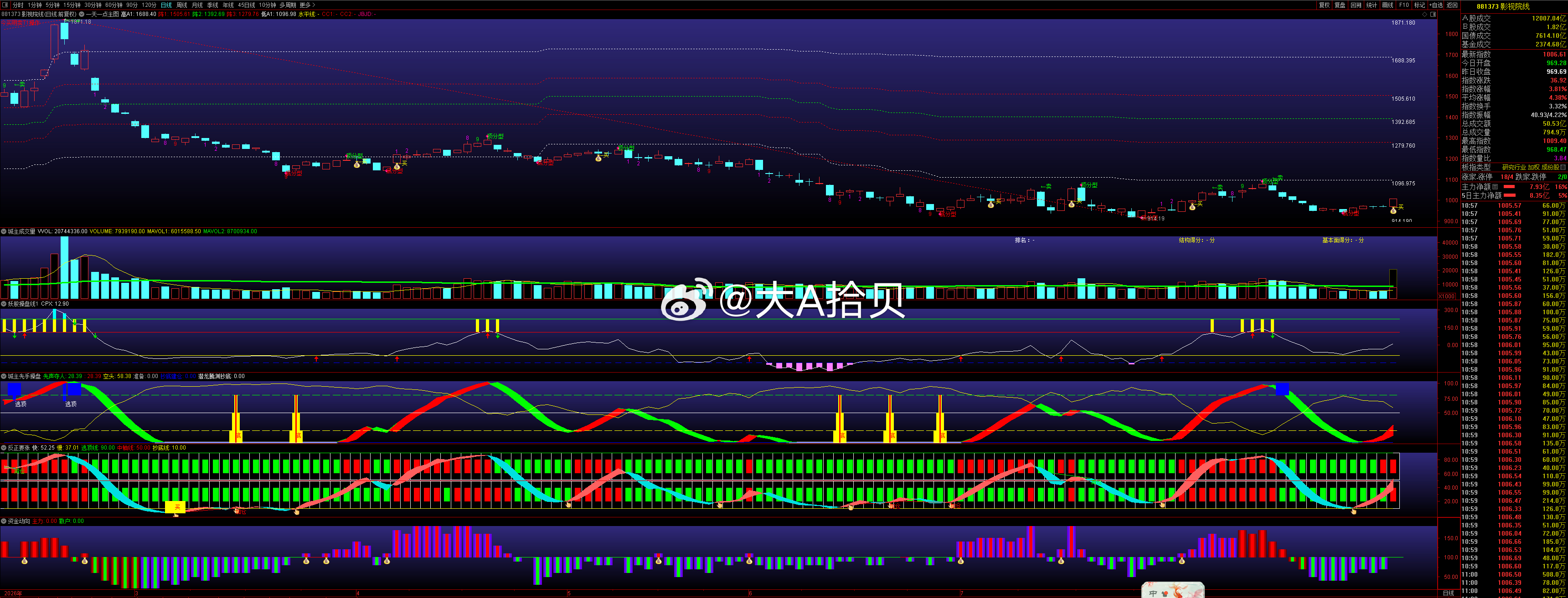
Task: Open indicator dropdown beside 881373 影视院线 title
Action: (81, 14)
